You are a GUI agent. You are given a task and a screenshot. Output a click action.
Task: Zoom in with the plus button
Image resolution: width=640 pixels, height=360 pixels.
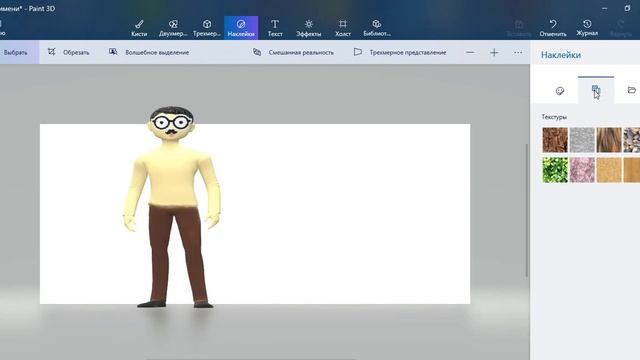tap(494, 52)
